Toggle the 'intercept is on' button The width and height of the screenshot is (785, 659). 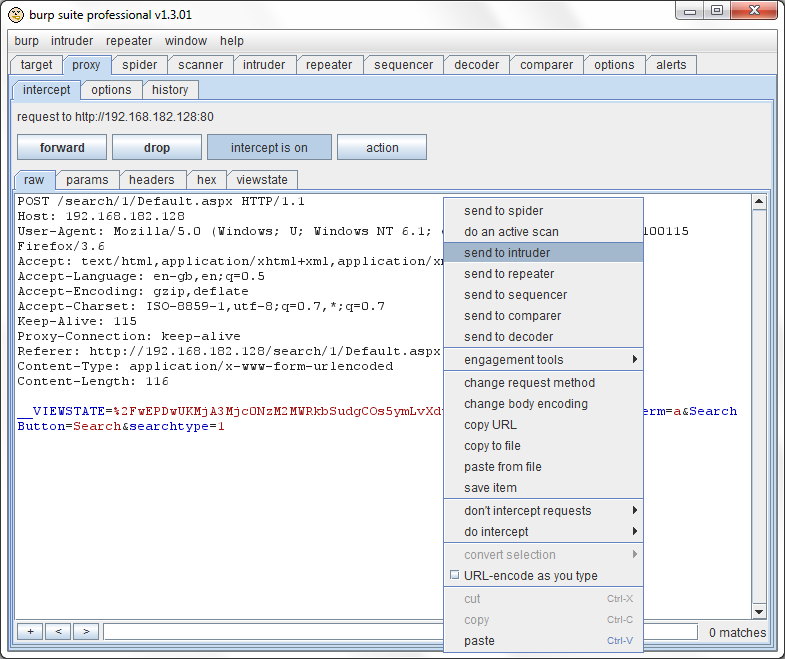pos(269,148)
